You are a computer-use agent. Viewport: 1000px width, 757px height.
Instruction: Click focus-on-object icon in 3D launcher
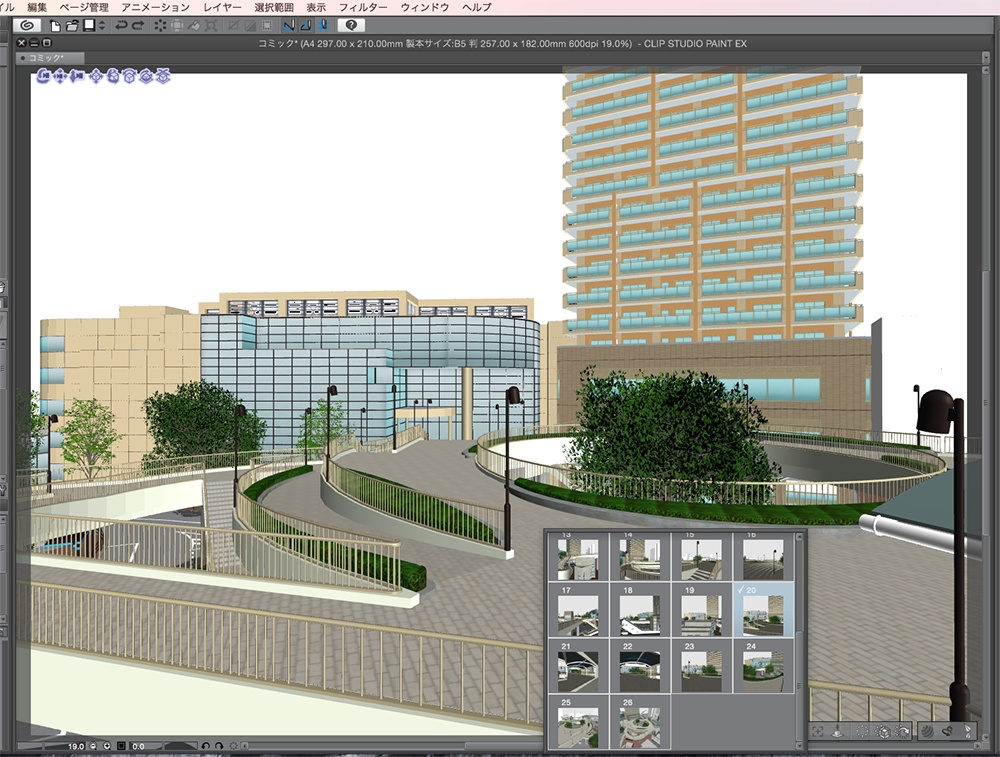pyautogui.click(x=818, y=731)
